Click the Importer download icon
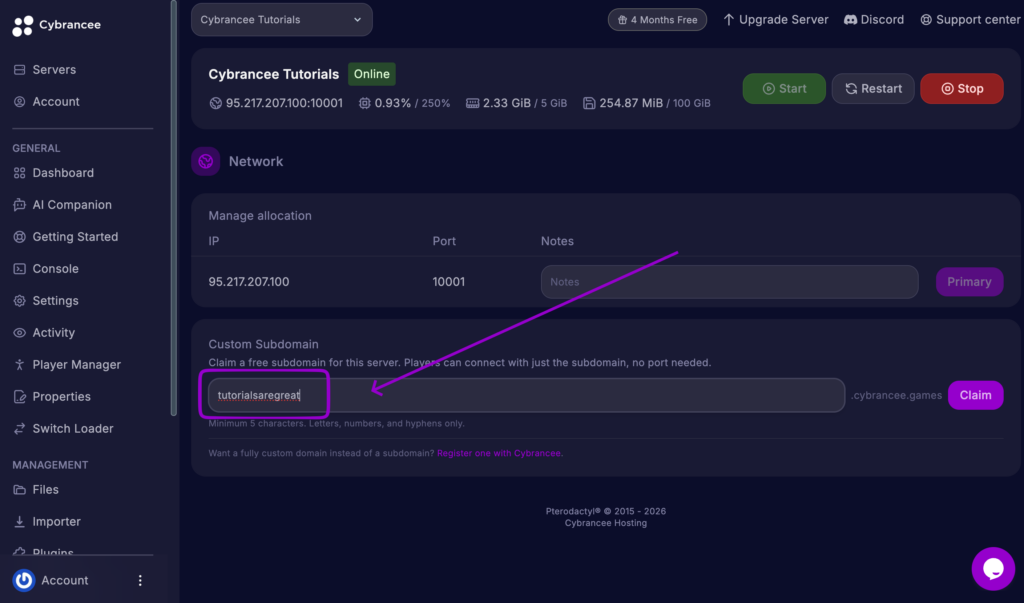Image resolution: width=1024 pixels, height=603 pixels. coord(20,521)
